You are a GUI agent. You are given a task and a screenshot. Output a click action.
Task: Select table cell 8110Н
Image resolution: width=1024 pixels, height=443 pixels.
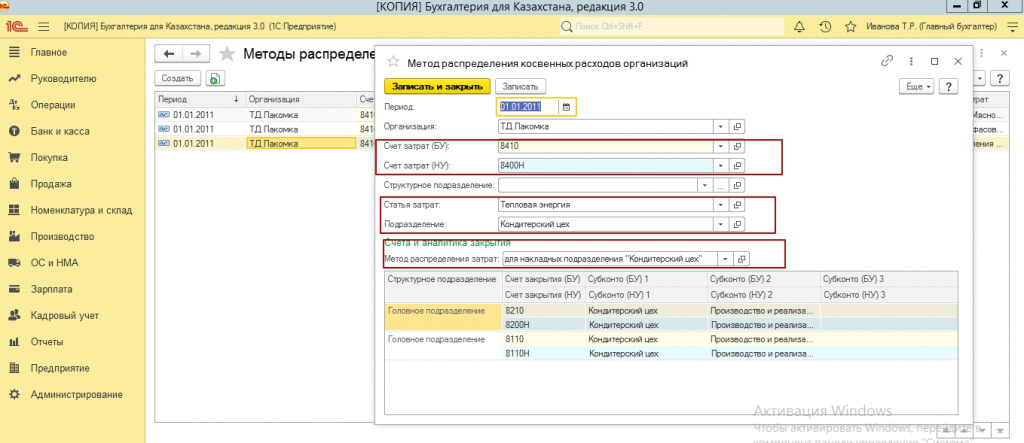(543, 353)
